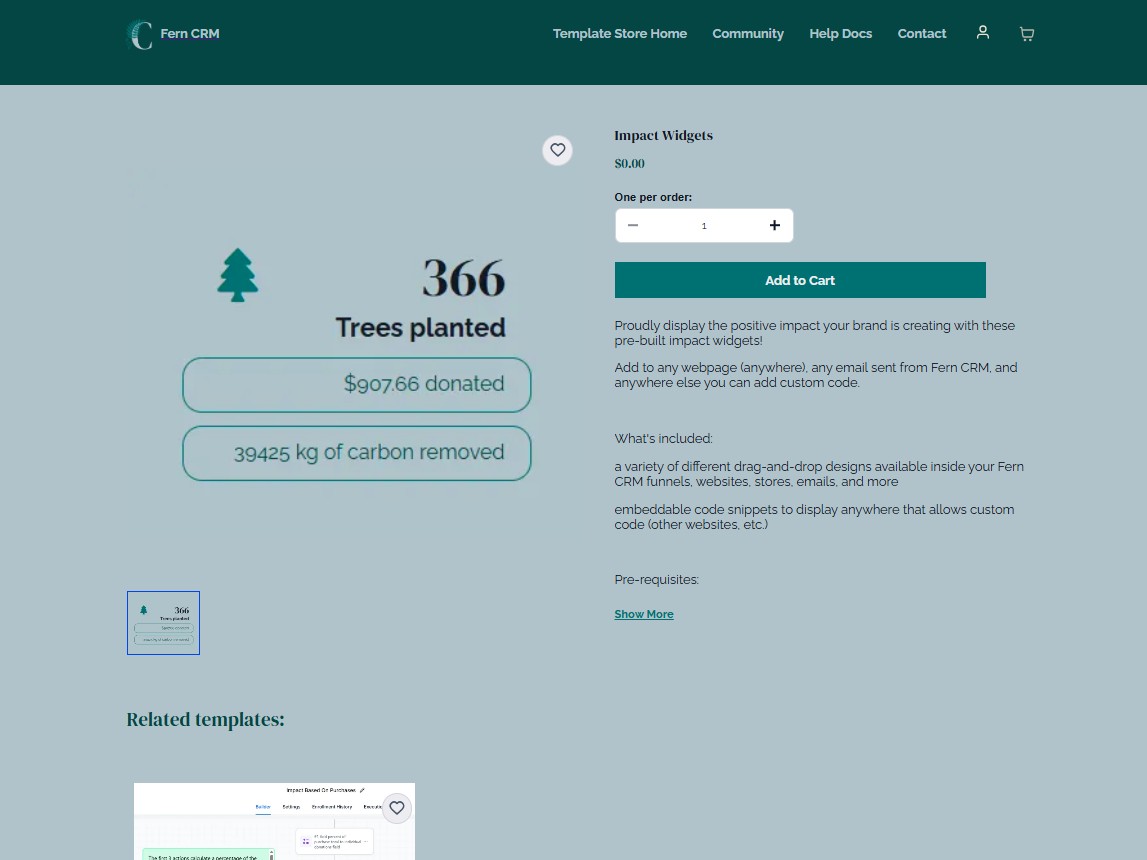Expand the description with Show More
The height and width of the screenshot is (860, 1147).
644,614
